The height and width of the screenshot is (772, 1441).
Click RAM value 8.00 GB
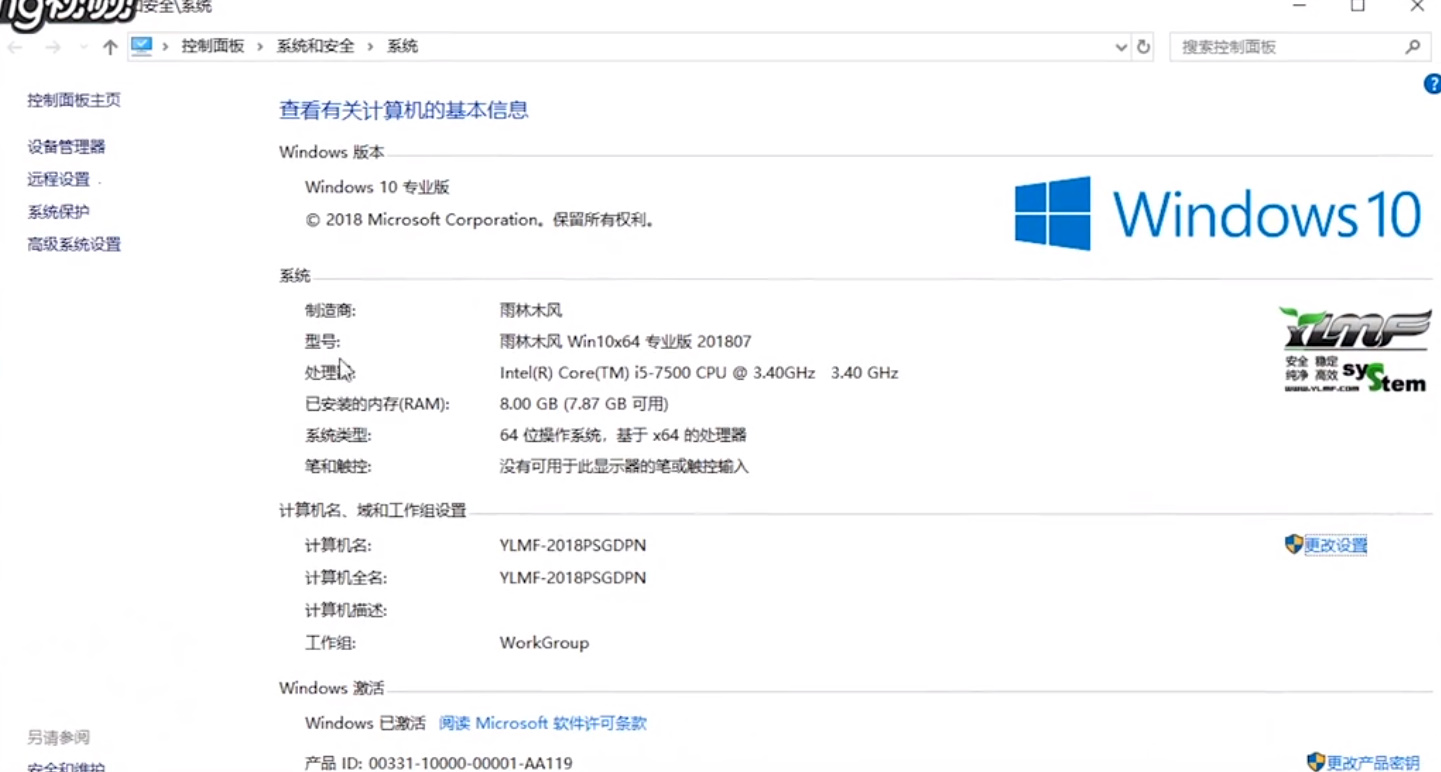pos(584,404)
